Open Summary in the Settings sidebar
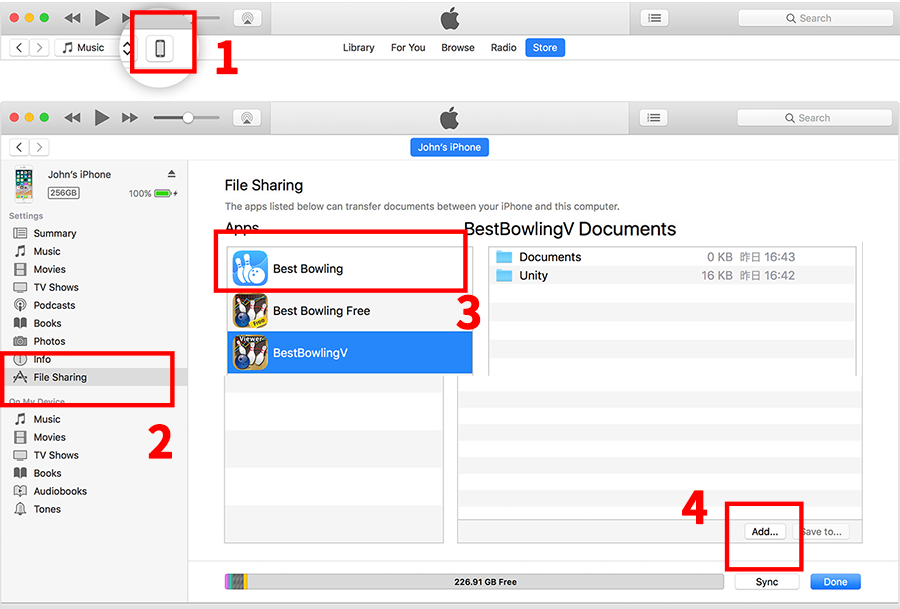Viewport: 900px width, 609px height. 55,233
